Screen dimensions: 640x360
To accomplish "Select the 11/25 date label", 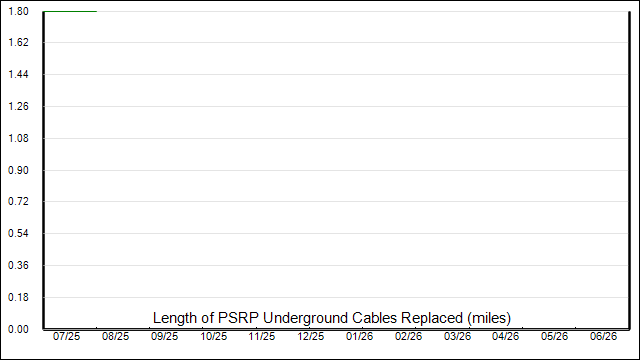I will (262, 336).
